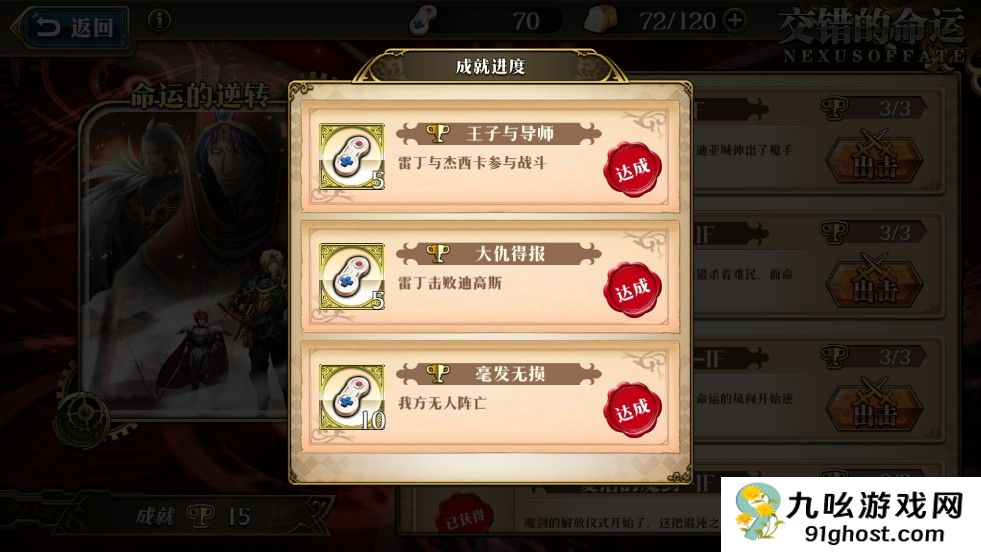Tap reward icon for 大仇得报 achievement

click(x=352, y=277)
